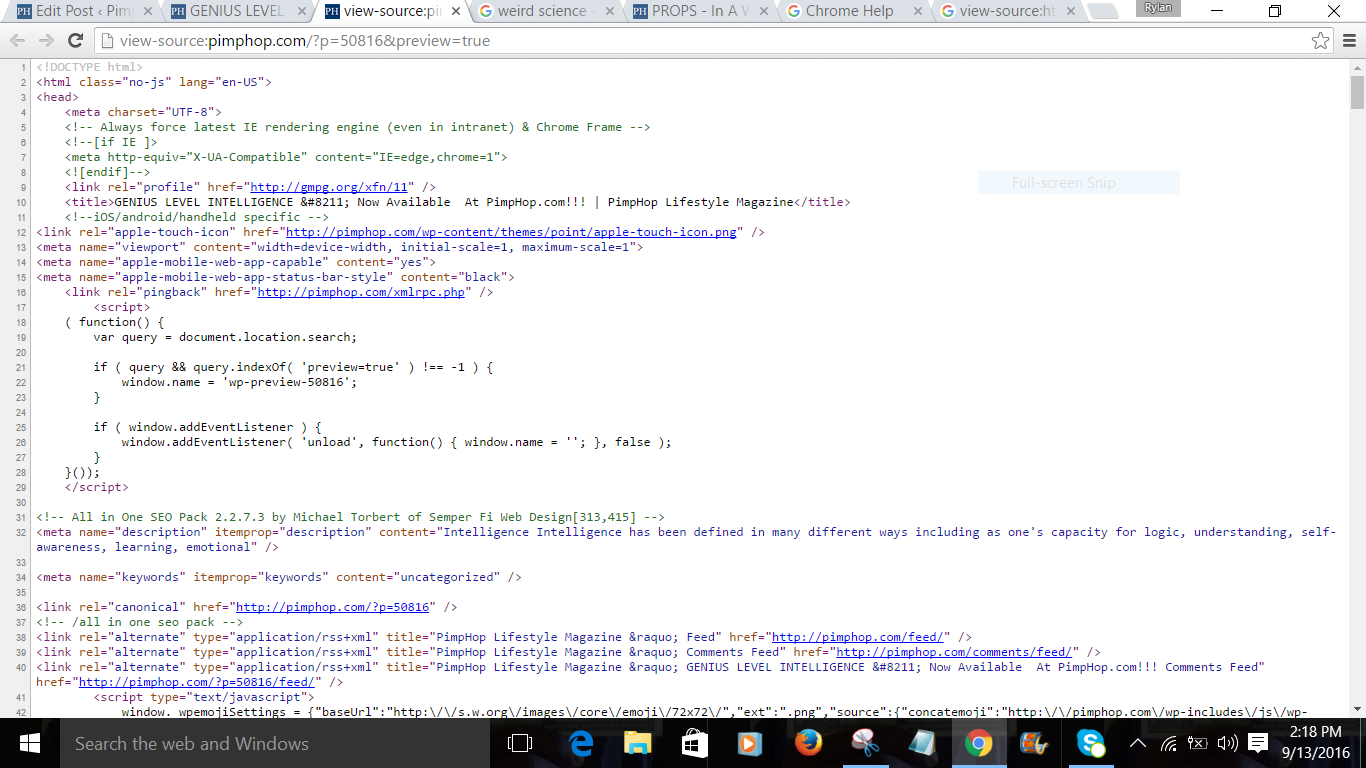1366x768 pixels.
Task: Open the Windows Store taskbar icon
Action: (x=692, y=743)
